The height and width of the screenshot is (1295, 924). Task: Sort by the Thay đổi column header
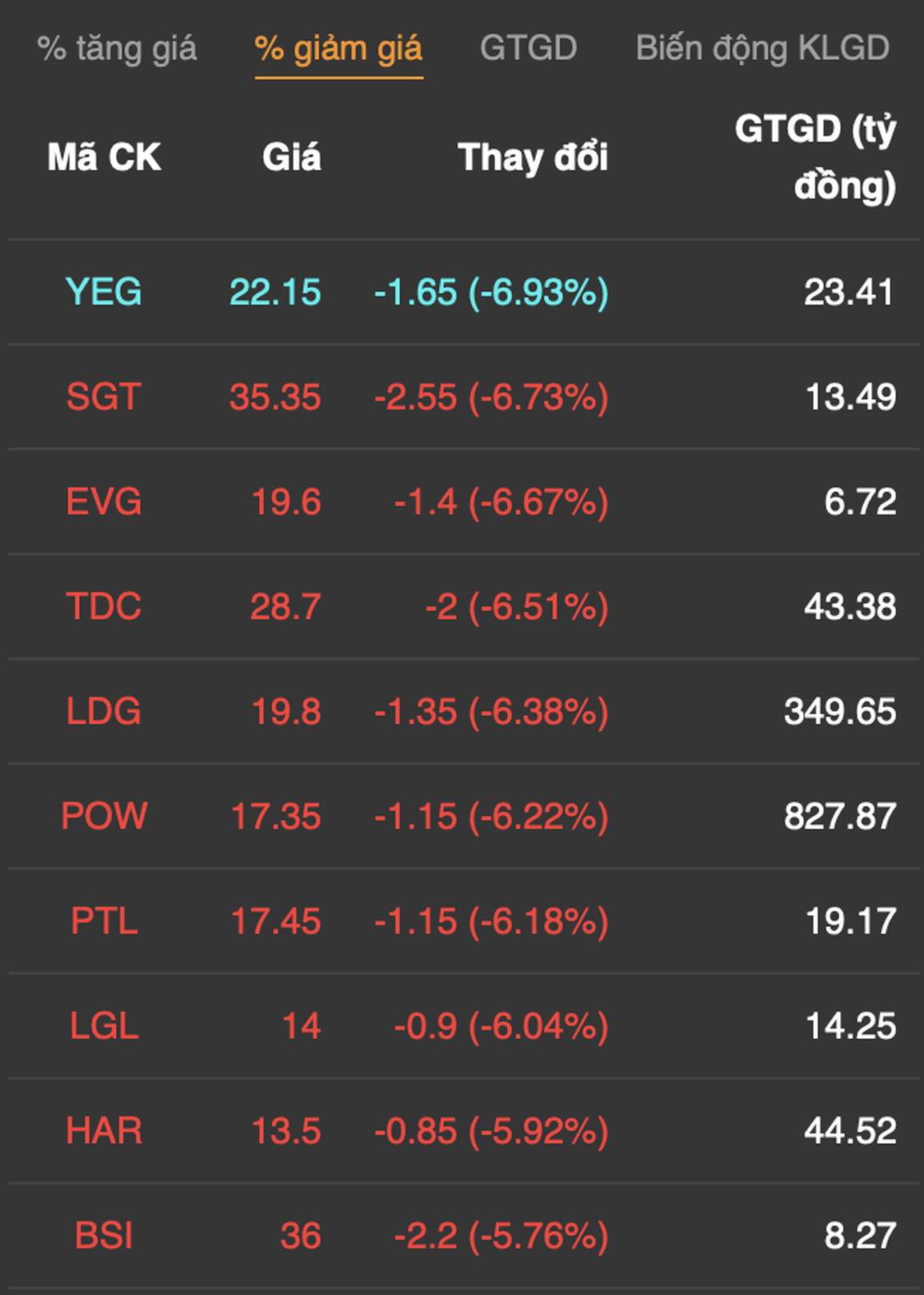[533, 158]
